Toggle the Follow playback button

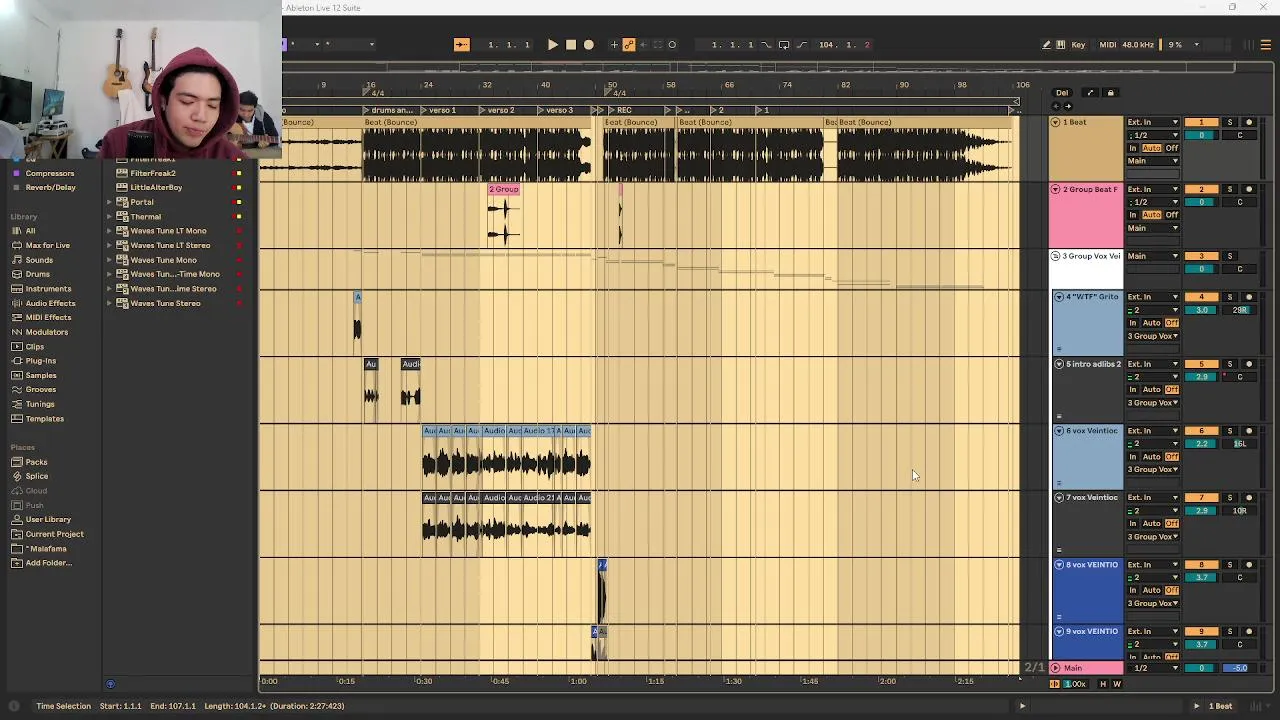[x=461, y=44]
